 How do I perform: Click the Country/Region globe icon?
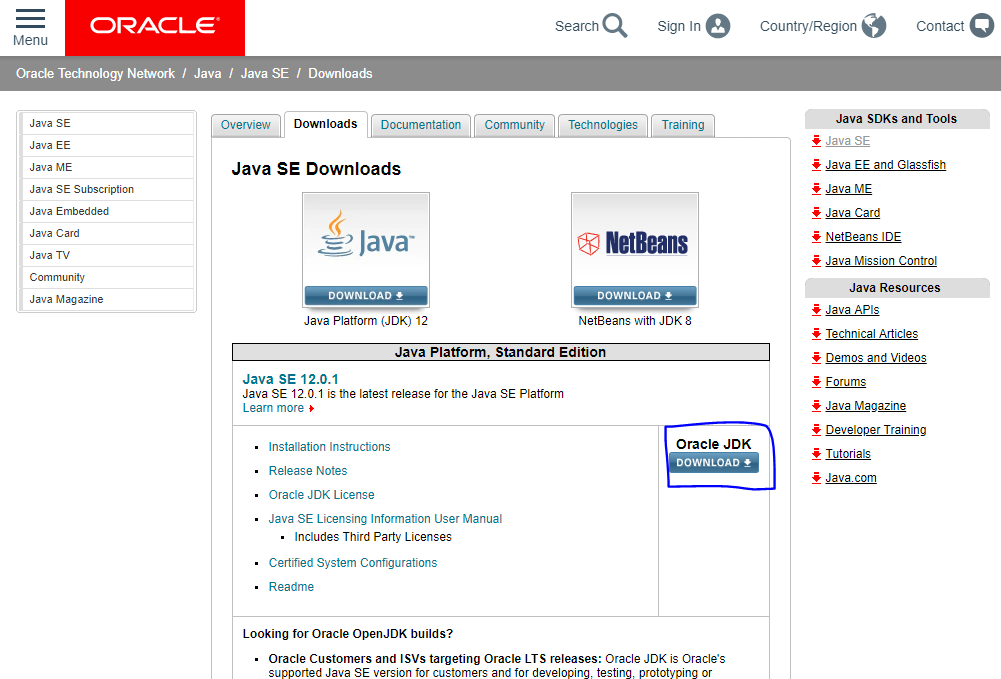874,26
